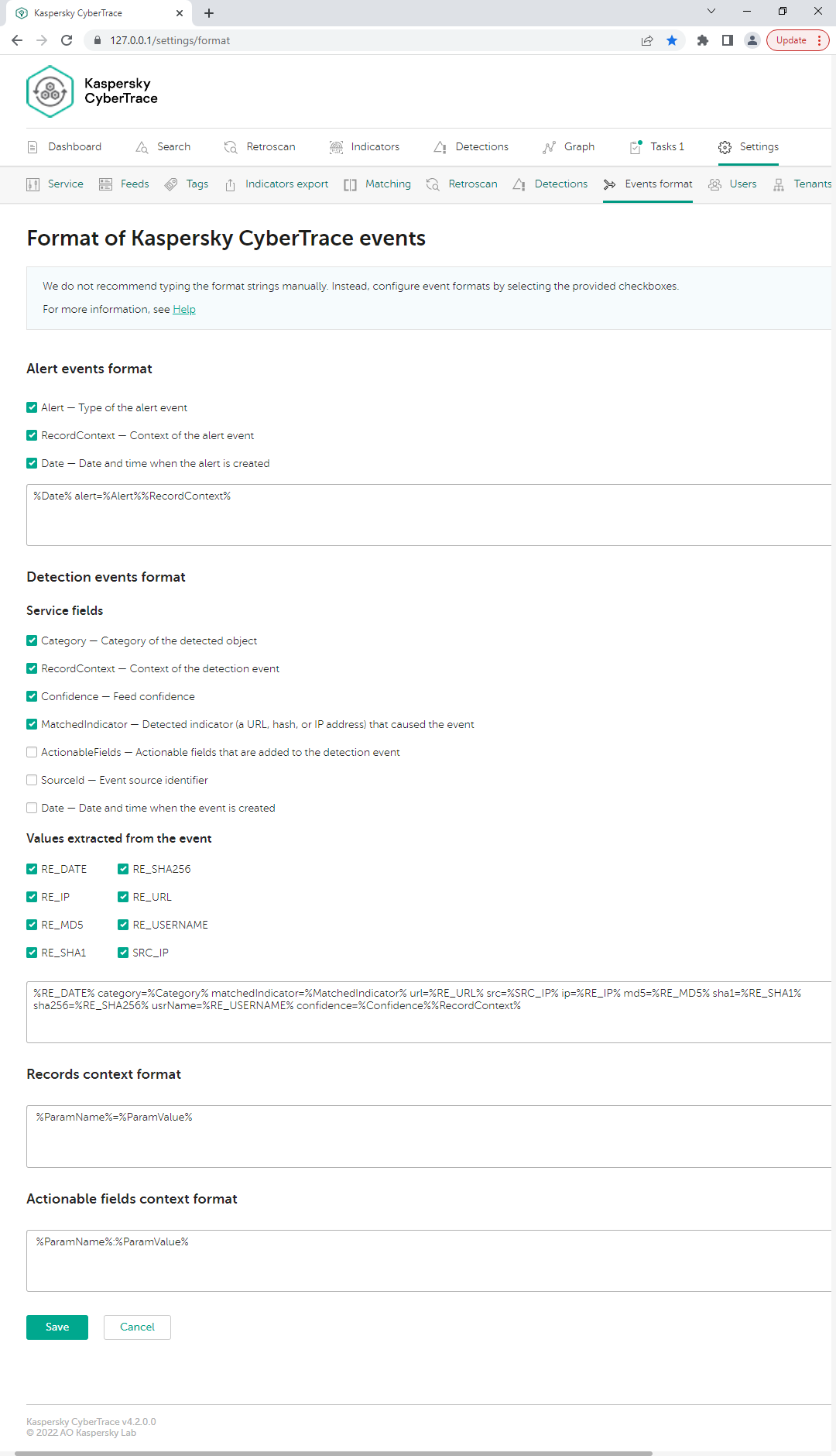This screenshot has width=836, height=1456.
Task: Click the Graph icon in navigation
Action: pyautogui.click(x=549, y=147)
